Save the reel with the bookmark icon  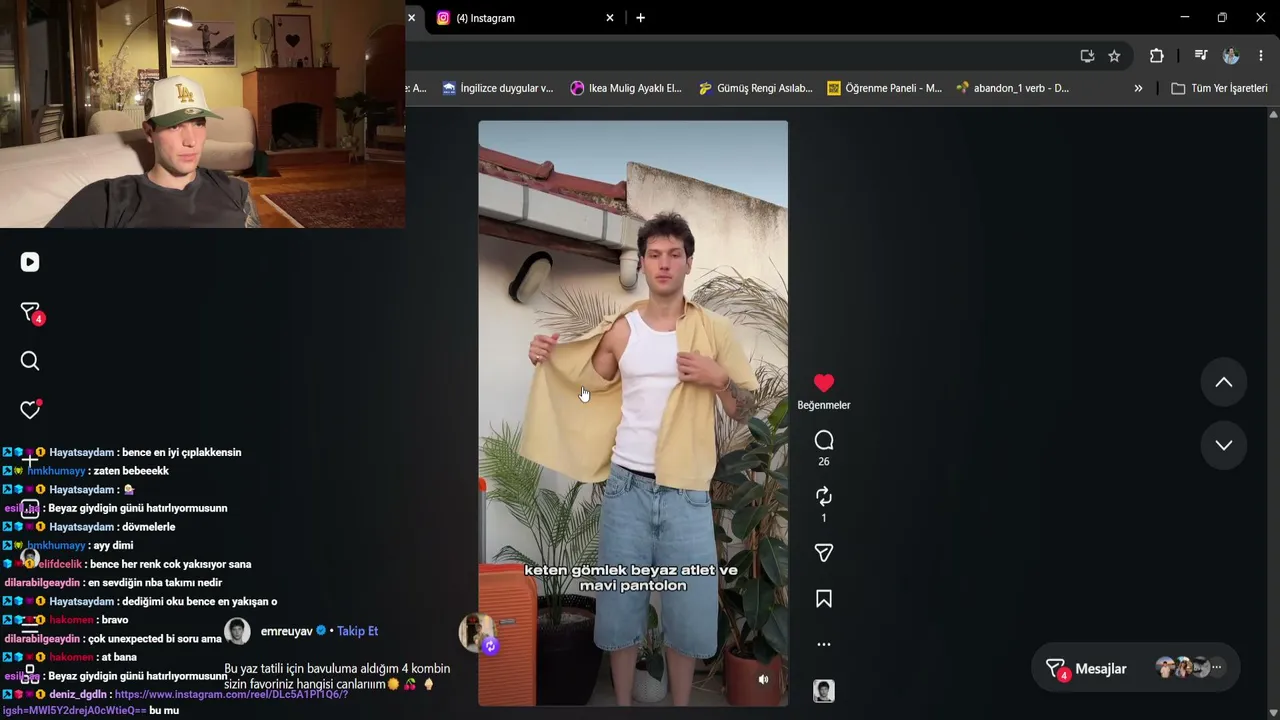click(824, 599)
